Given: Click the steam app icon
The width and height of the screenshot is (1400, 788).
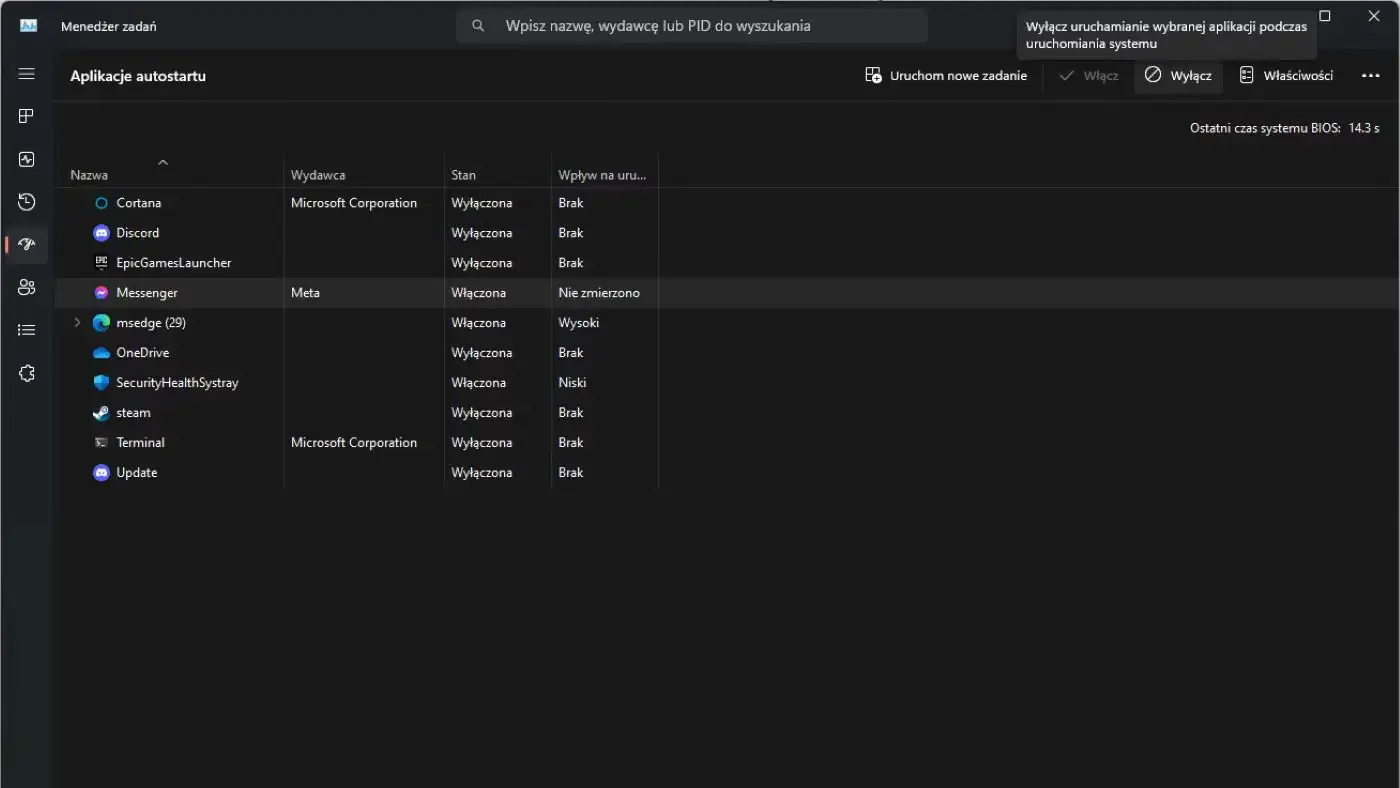Looking at the screenshot, I should click(x=101, y=413).
